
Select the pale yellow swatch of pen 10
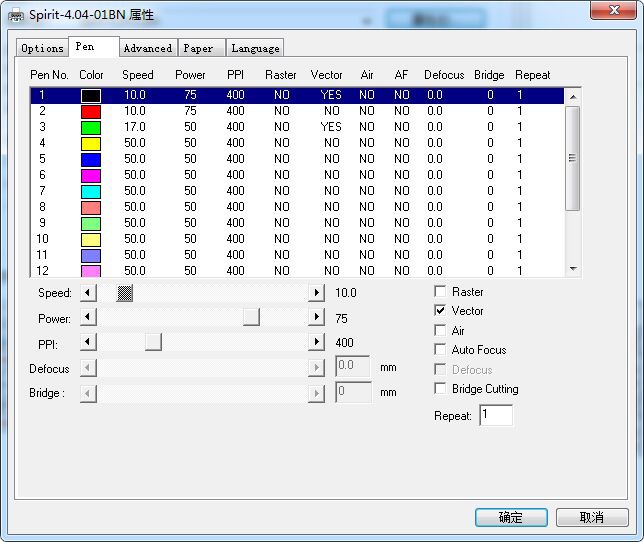(91, 240)
